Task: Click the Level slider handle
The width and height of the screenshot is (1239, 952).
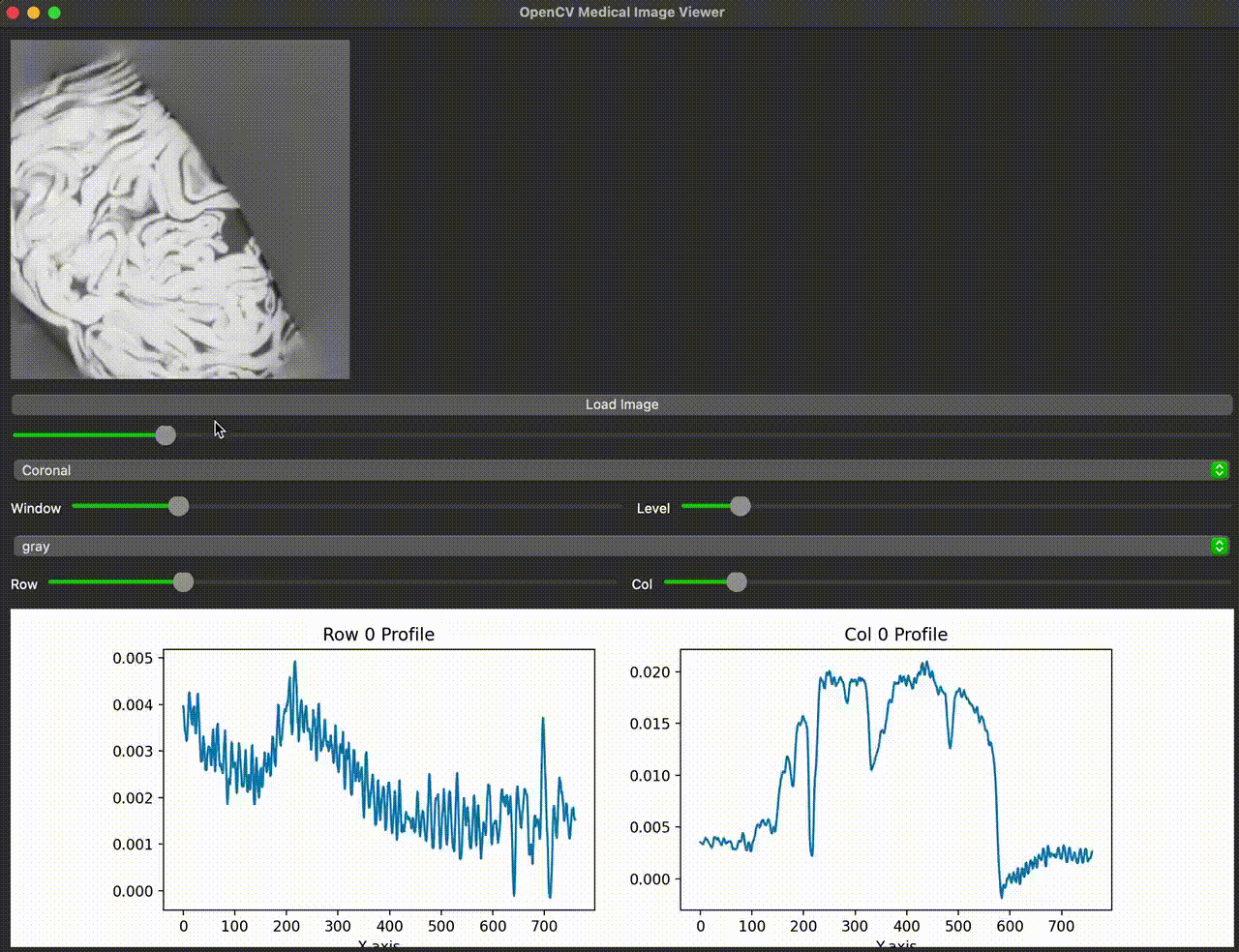Action: pos(740,506)
